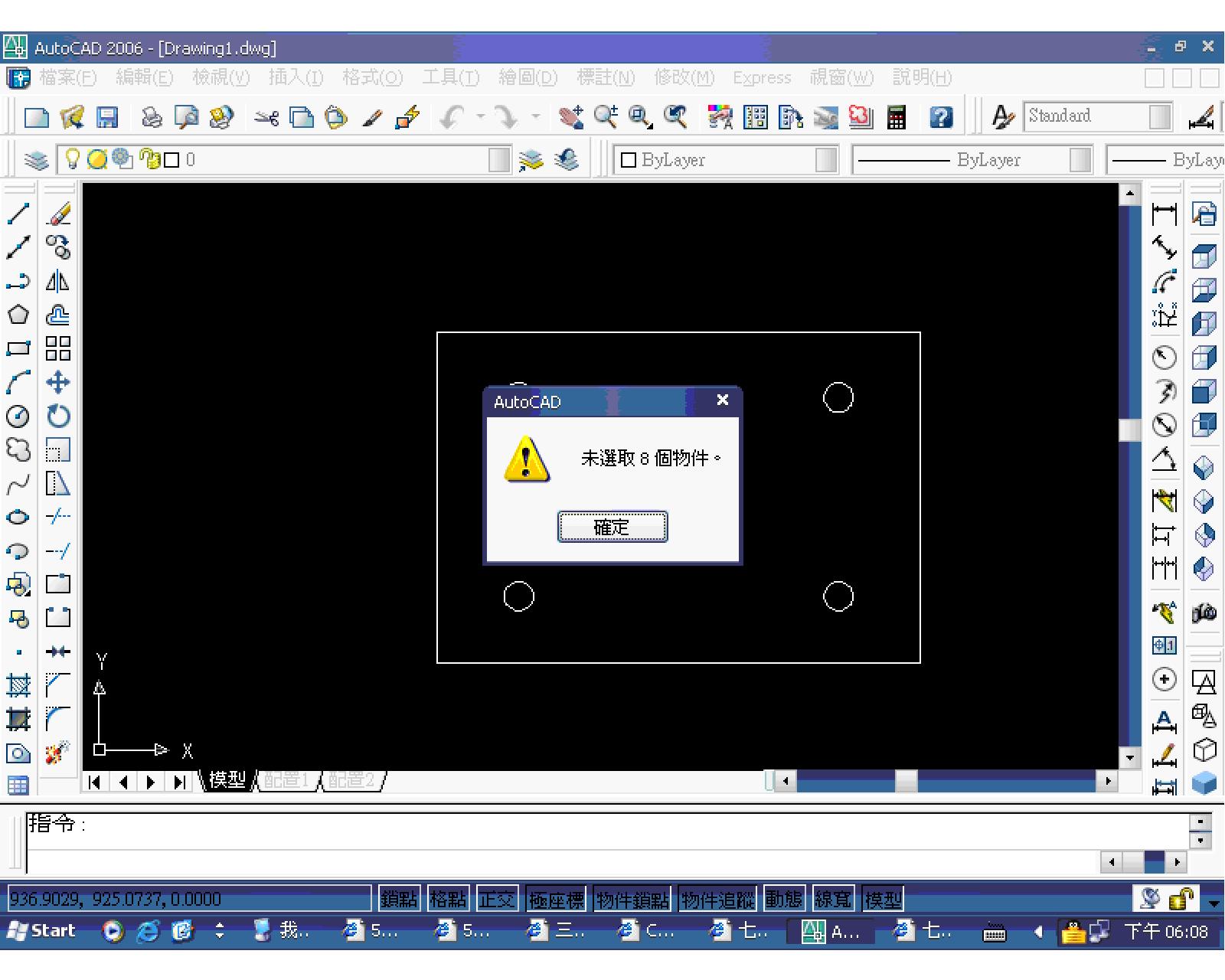Image resolution: width=1225 pixels, height=980 pixels.
Task: Select the Explode modify tool
Action: (x=58, y=751)
